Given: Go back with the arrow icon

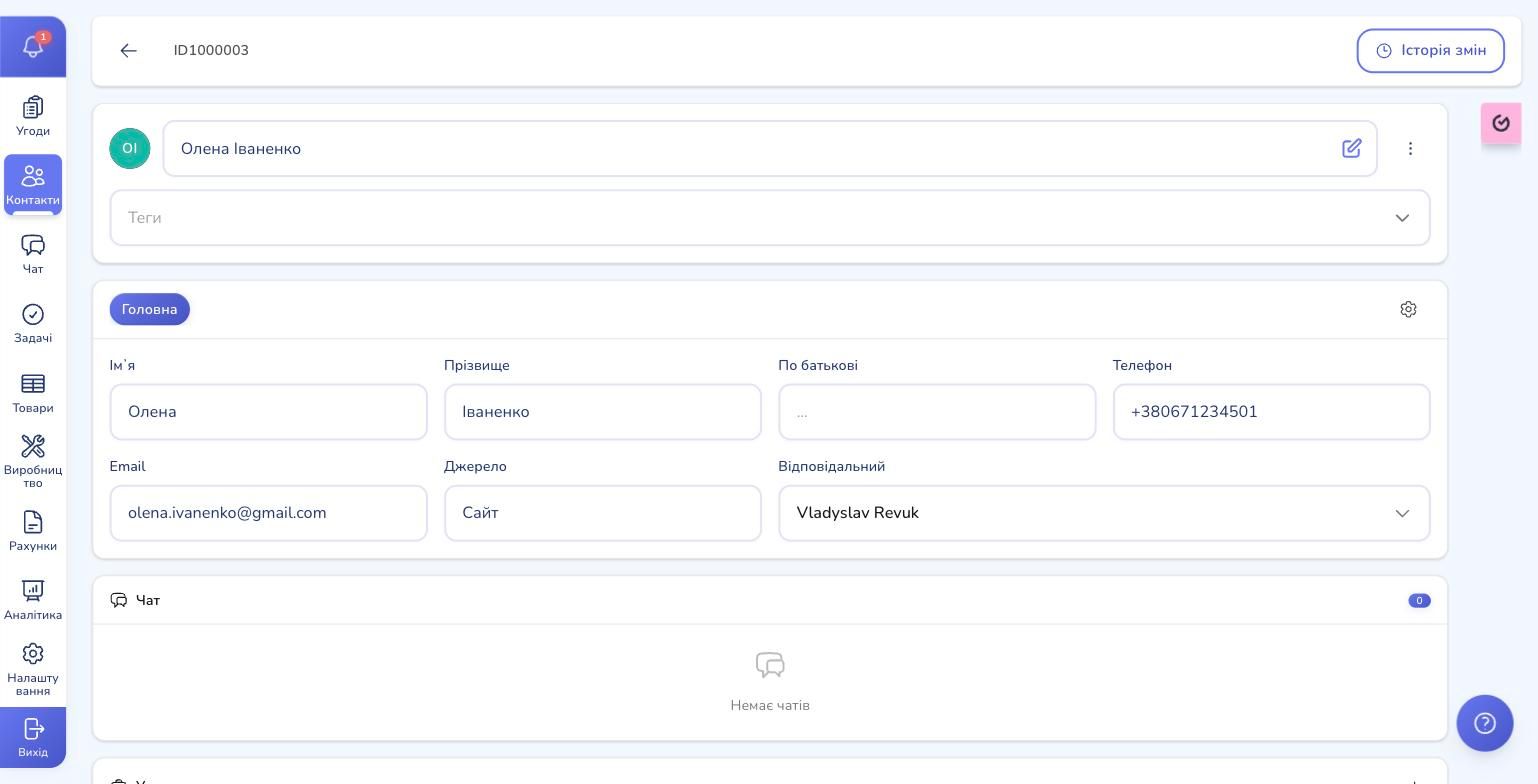Looking at the screenshot, I should pyautogui.click(x=128, y=50).
